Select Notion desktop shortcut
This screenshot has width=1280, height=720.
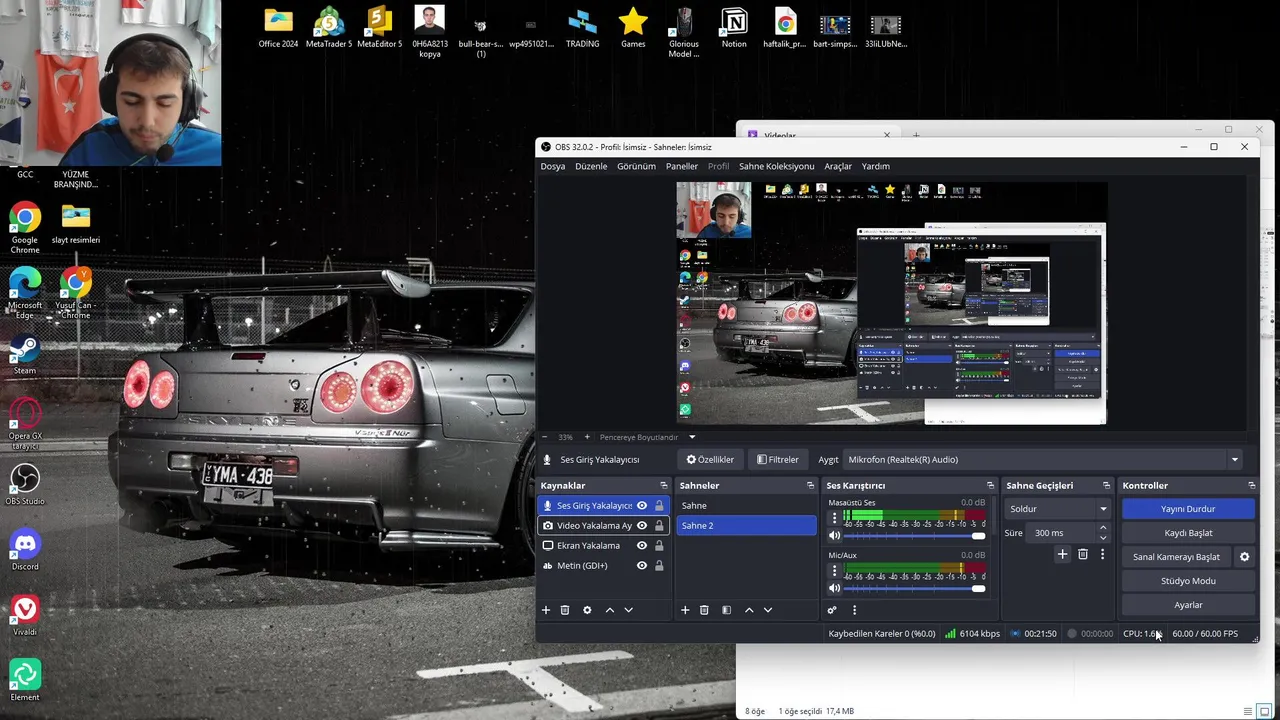734,28
